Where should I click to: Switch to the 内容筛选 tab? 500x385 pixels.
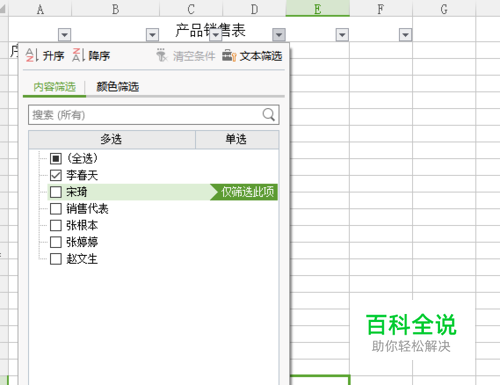pyautogui.click(x=54, y=87)
